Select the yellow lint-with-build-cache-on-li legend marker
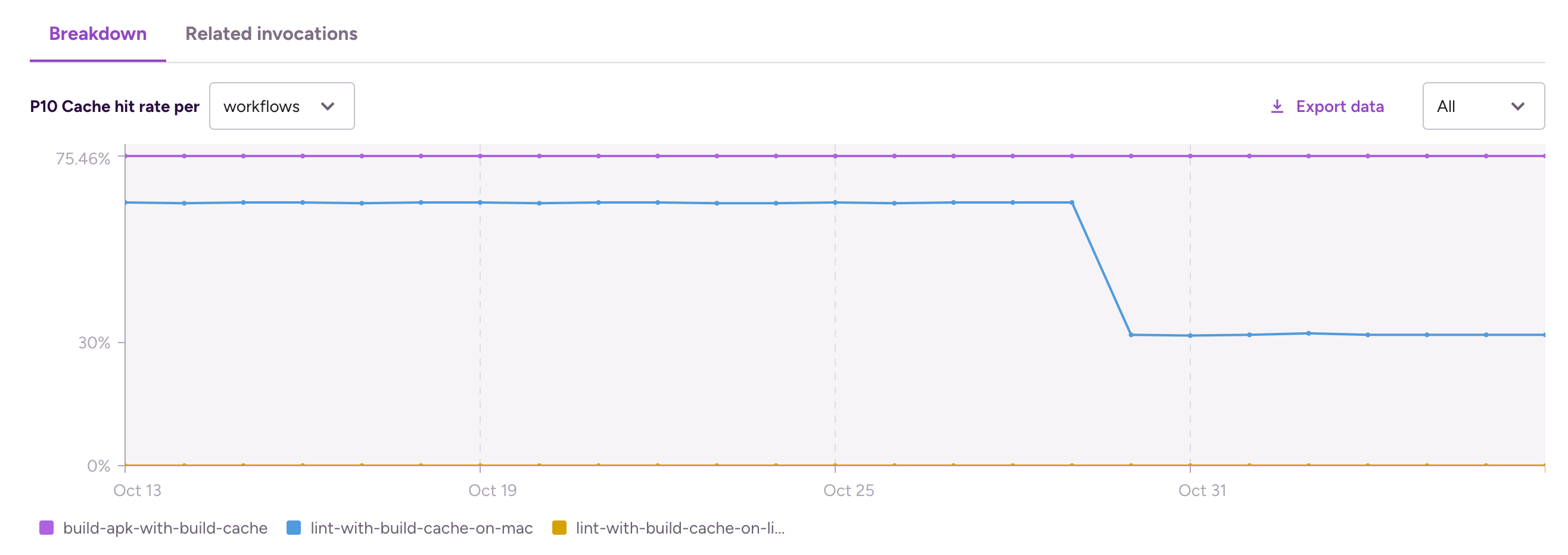 tap(560, 528)
